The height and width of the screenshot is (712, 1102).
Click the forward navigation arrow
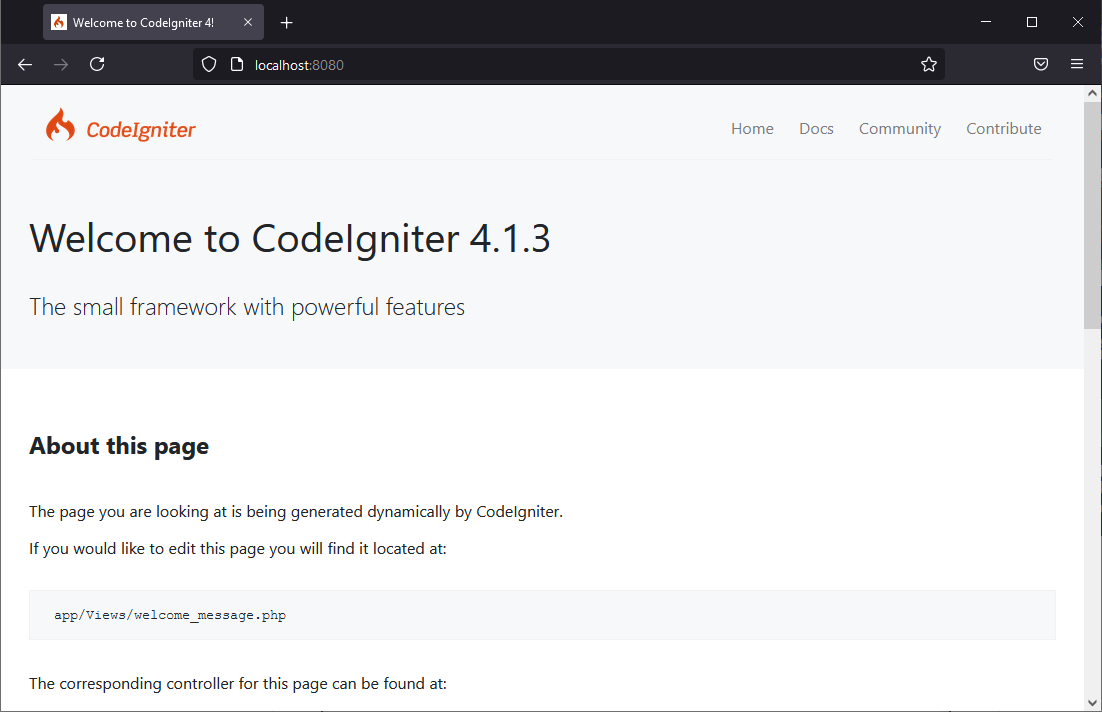coord(61,65)
